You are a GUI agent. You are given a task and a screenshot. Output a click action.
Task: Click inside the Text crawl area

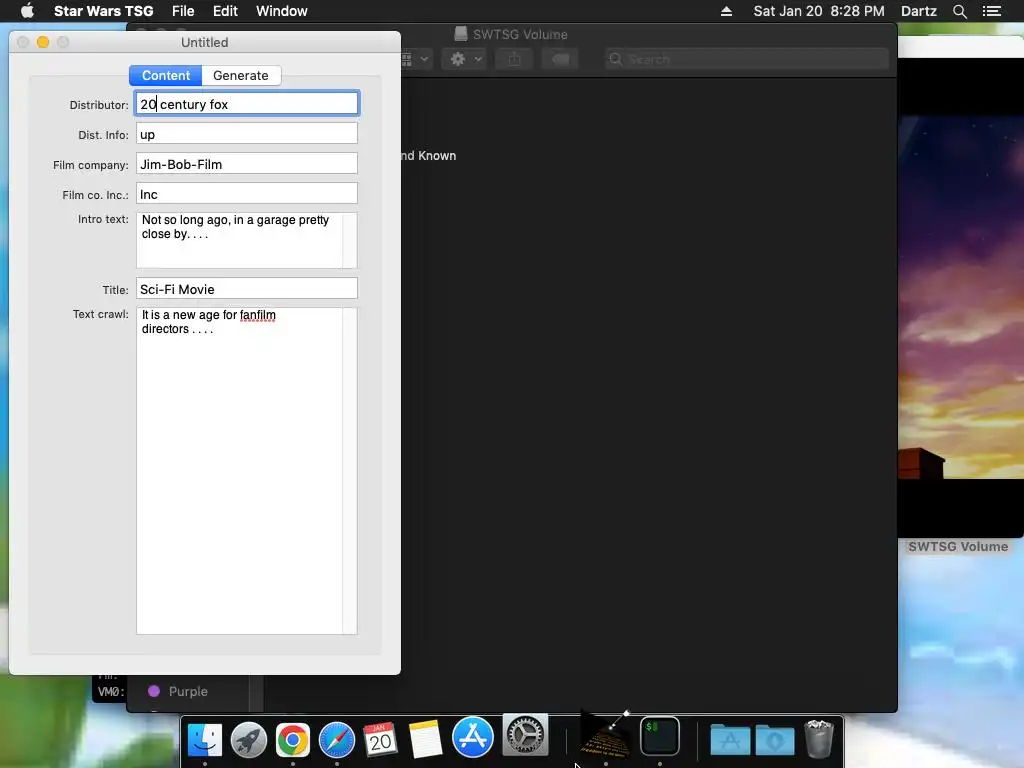click(x=239, y=471)
